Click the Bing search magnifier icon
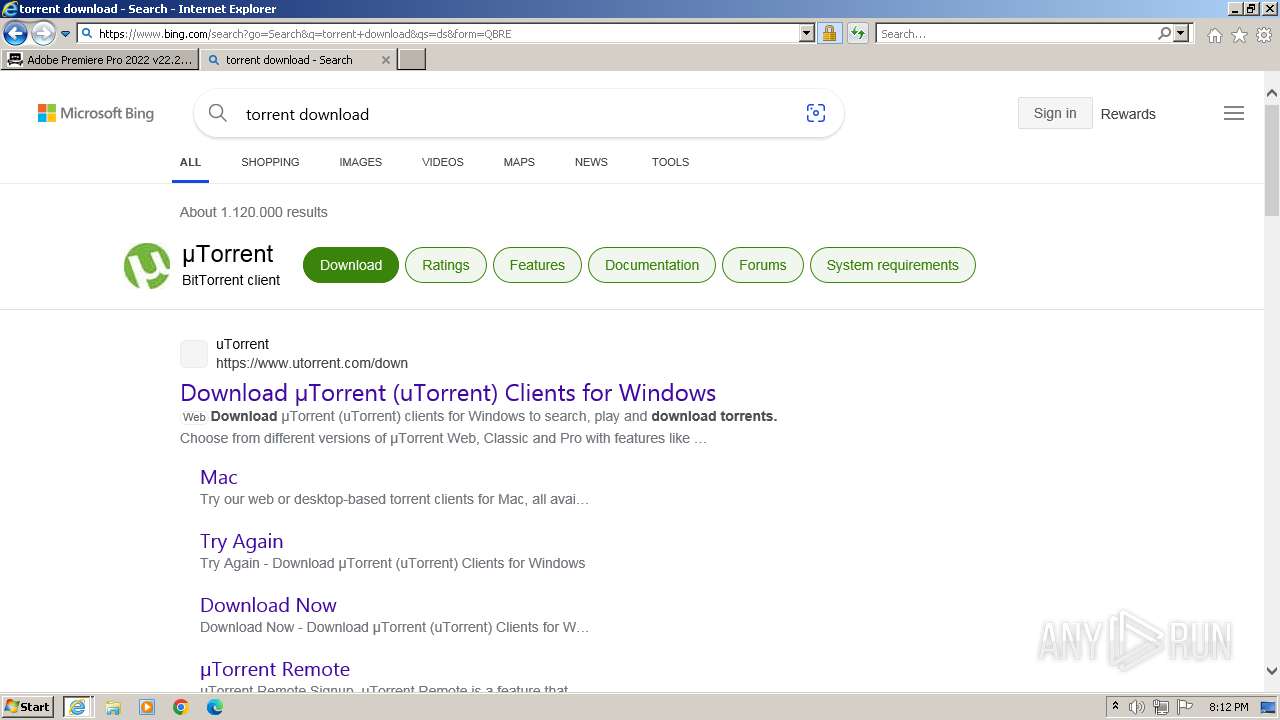 point(217,114)
